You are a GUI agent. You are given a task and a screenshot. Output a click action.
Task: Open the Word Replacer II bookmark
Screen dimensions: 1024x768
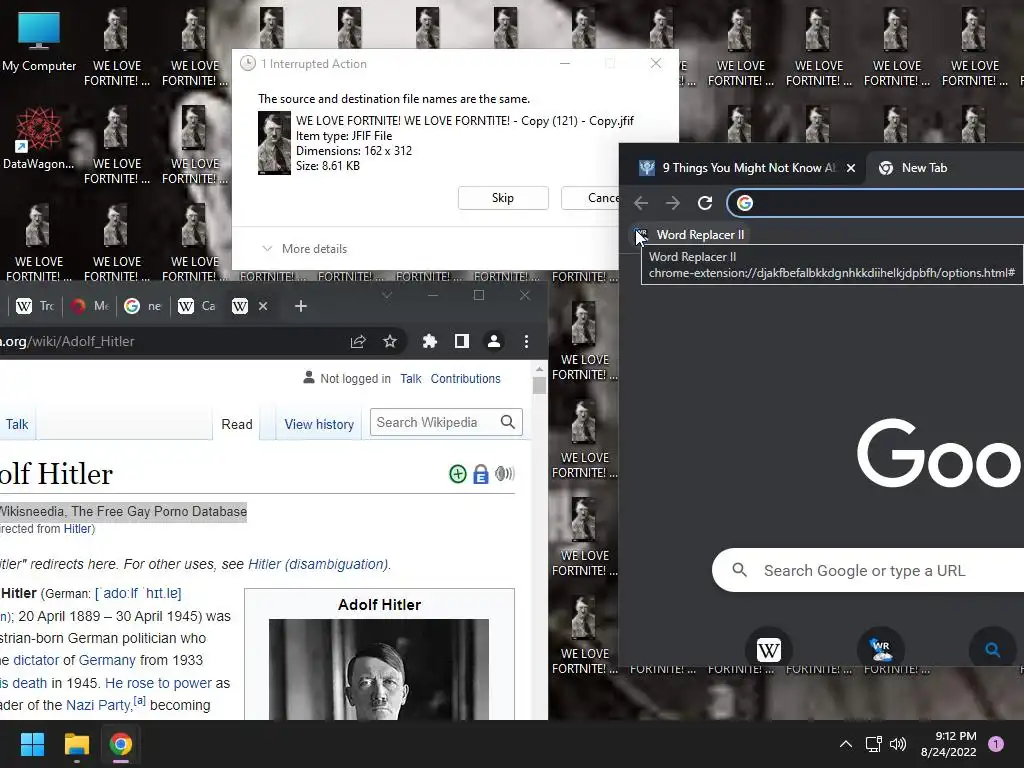(690, 234)
